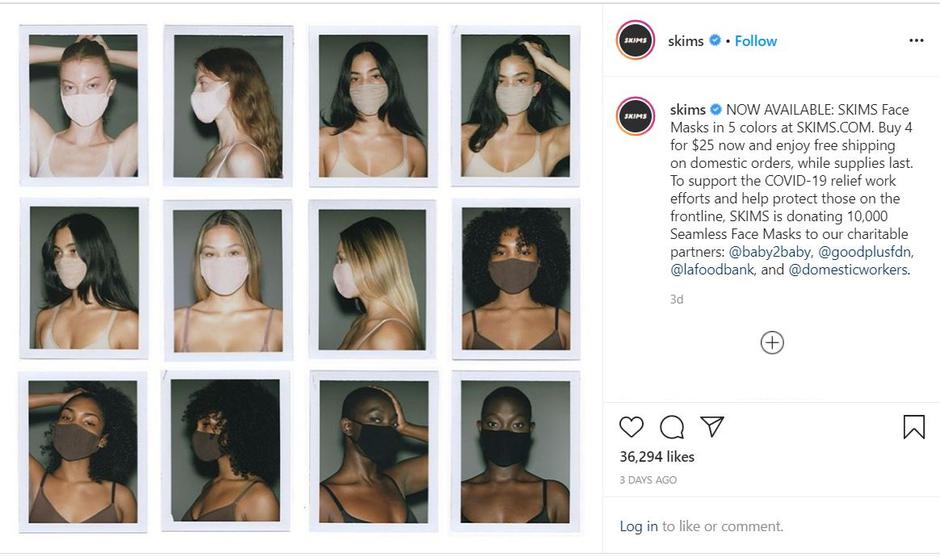Screen dimensions: 940x557
Task: Load more comments with plus circle
Action: pyautogui.click(x=772, y=343)
